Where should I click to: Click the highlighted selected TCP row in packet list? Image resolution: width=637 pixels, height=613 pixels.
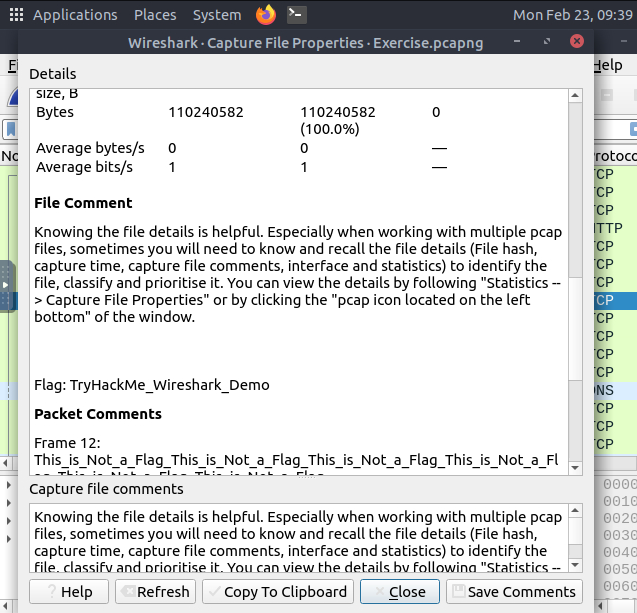click(615, 300)
